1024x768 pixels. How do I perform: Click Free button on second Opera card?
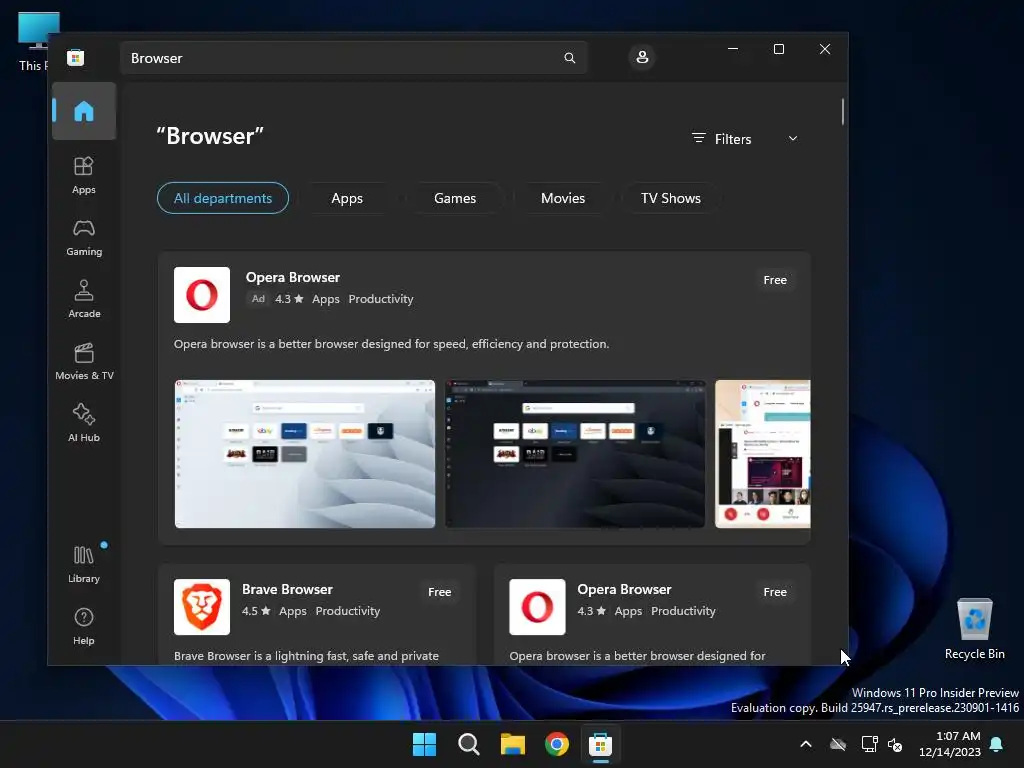775,592
